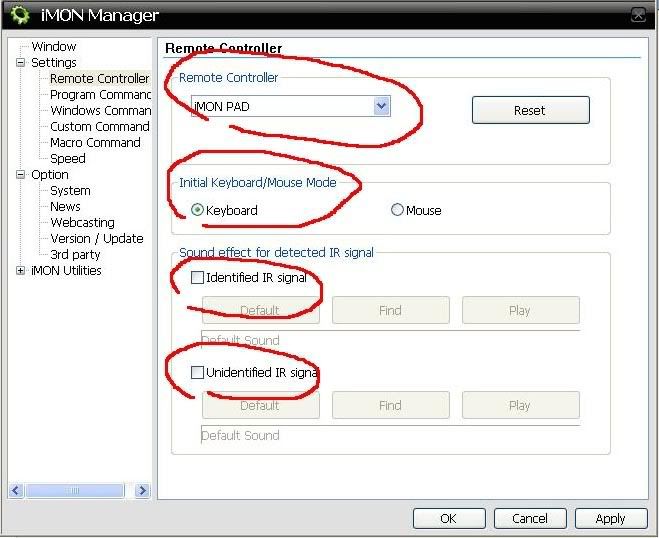Open 3rd party options

click(75, 254)
